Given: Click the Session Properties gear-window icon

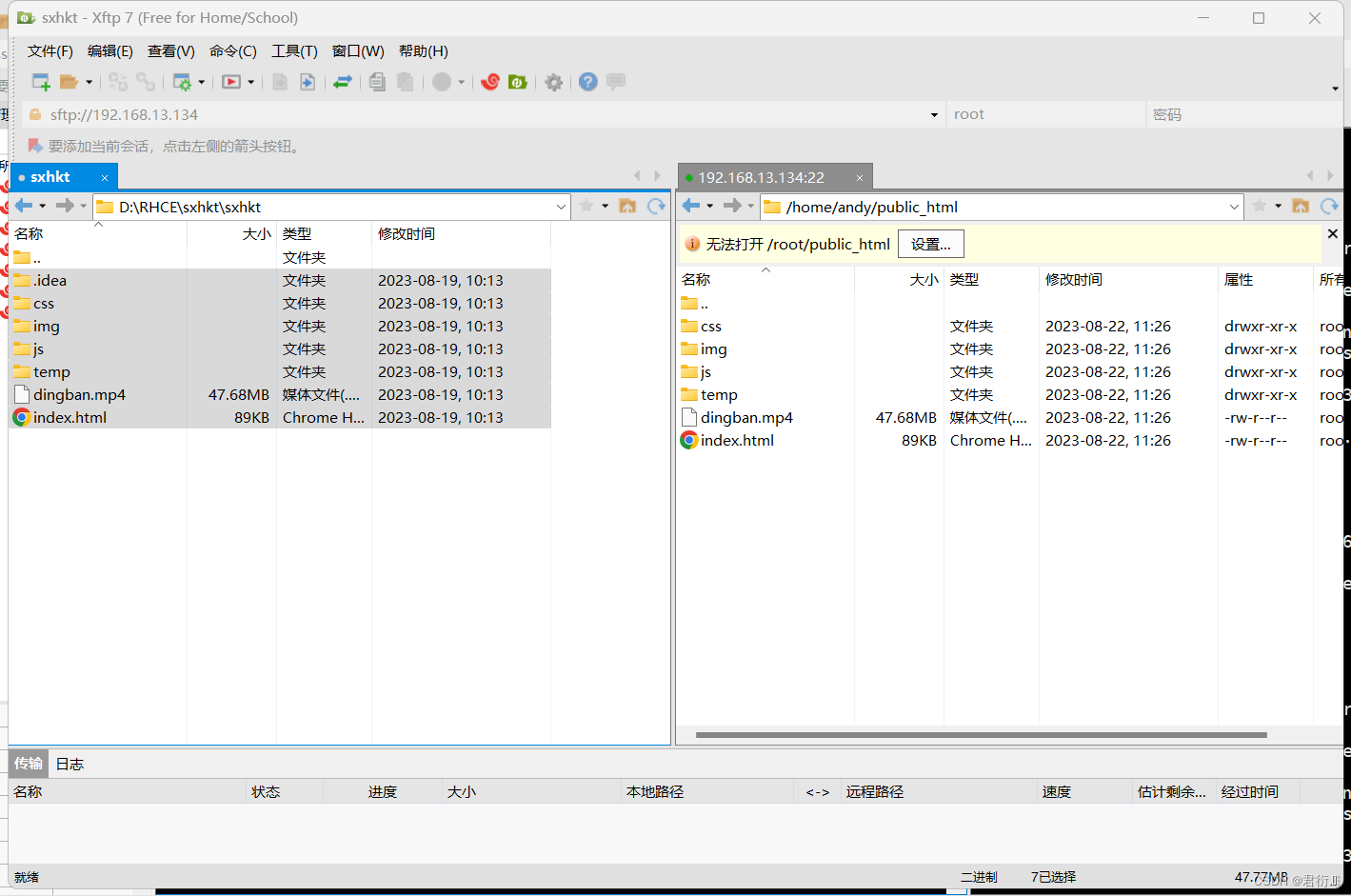Looking at the screenshot, I should [x=181, y=82].
